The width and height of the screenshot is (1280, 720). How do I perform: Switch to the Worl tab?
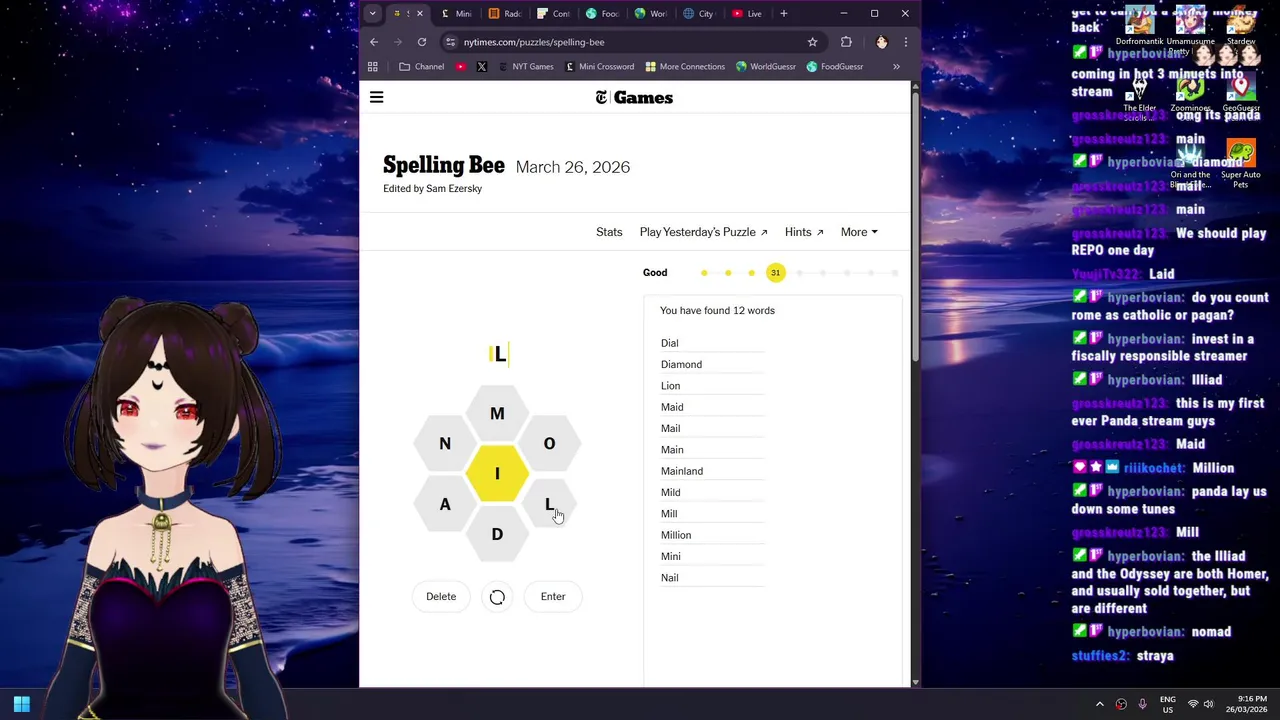click(651, 14)
